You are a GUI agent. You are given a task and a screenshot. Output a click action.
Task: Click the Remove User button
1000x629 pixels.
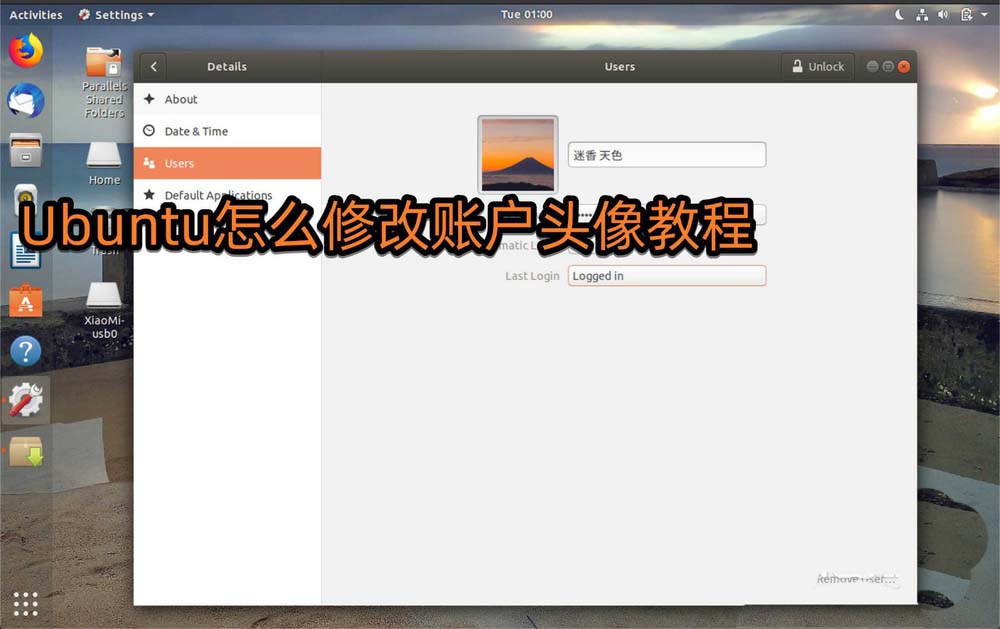pos(857,579)
